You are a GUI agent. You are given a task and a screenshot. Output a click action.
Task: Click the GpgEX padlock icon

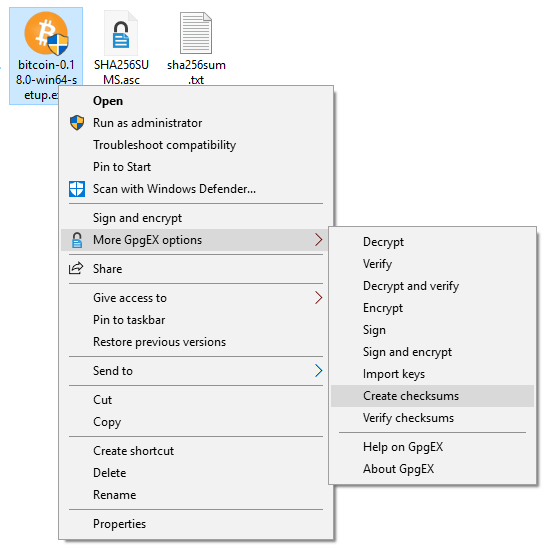pyautogui.click(x=77, y=240)
